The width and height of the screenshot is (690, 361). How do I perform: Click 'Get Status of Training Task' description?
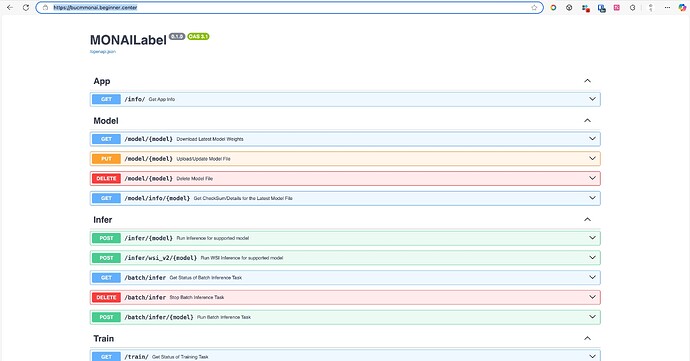point(180,357)
